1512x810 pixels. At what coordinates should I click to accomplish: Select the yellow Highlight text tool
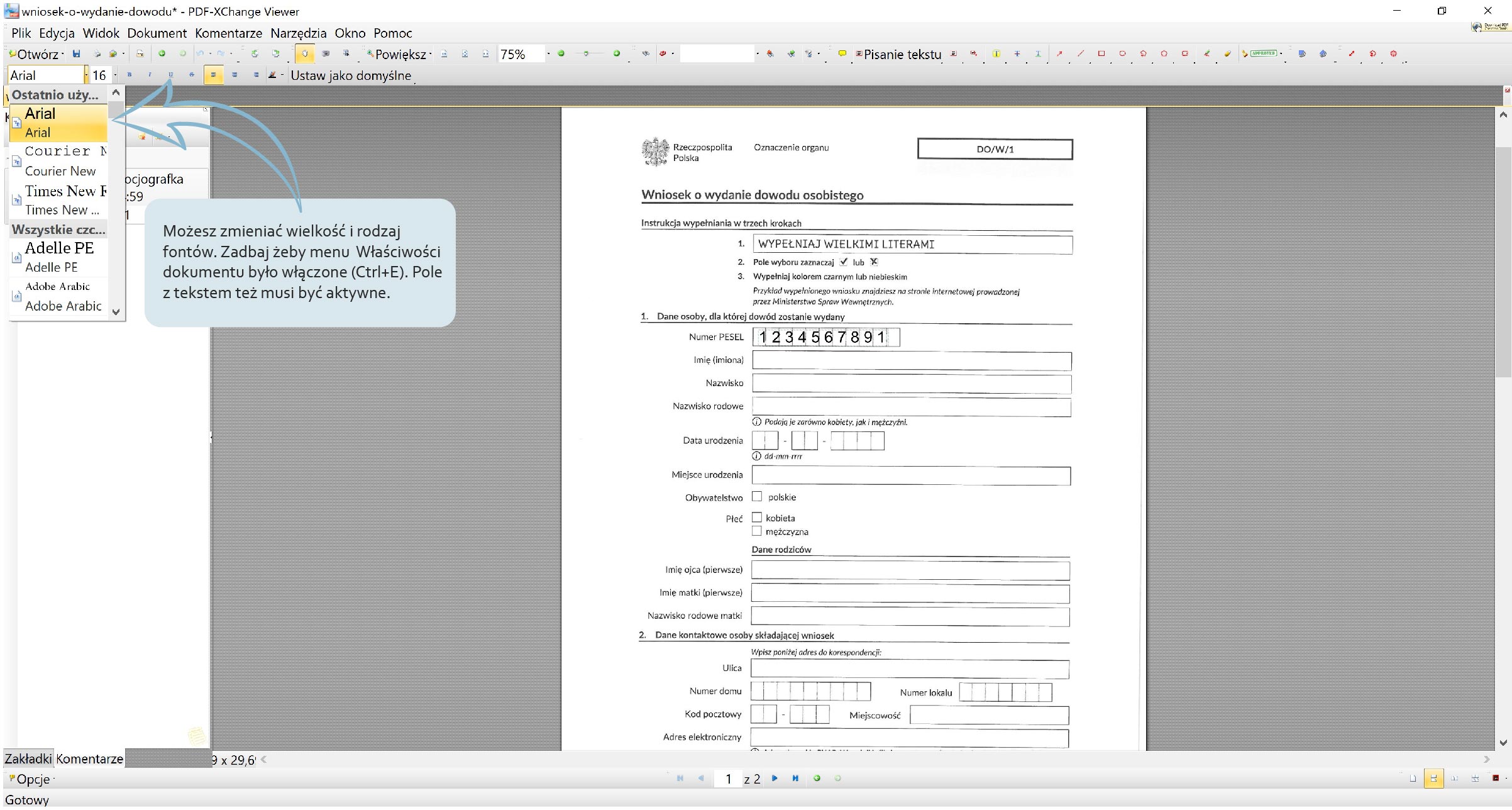pos(996,54)
